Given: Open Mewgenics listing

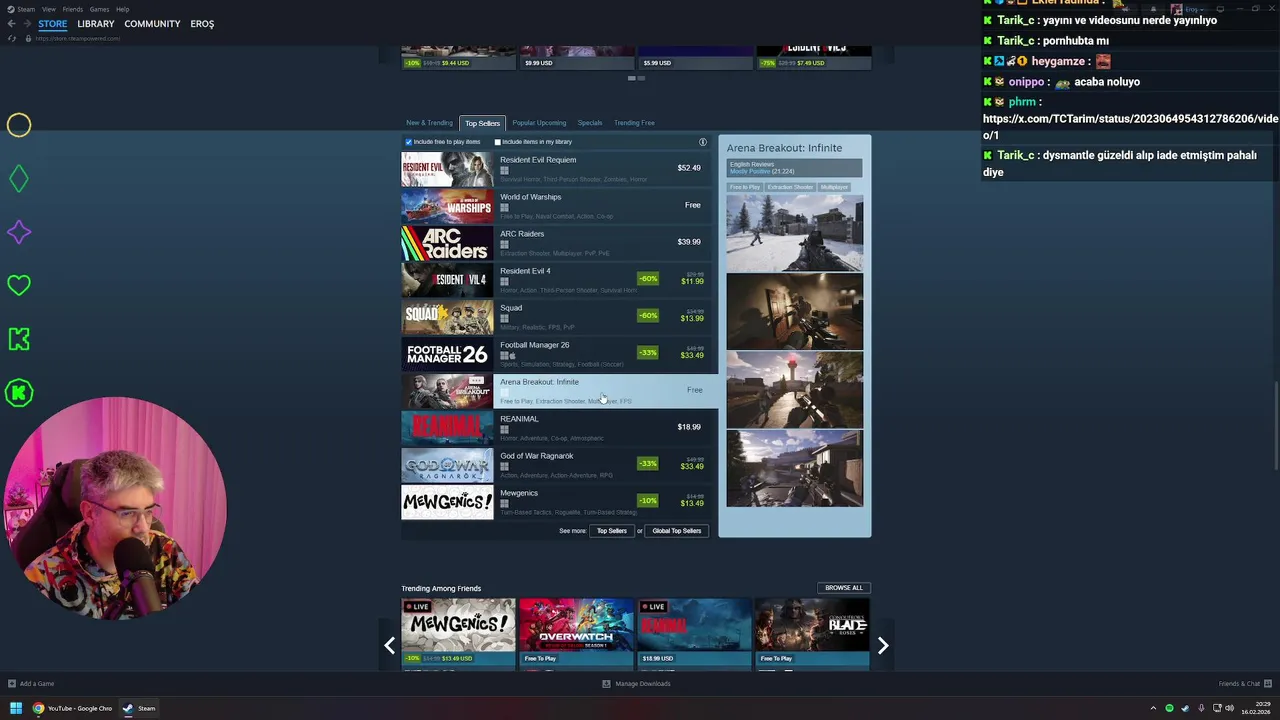Looking at the screenshot, I should (555, 501).
